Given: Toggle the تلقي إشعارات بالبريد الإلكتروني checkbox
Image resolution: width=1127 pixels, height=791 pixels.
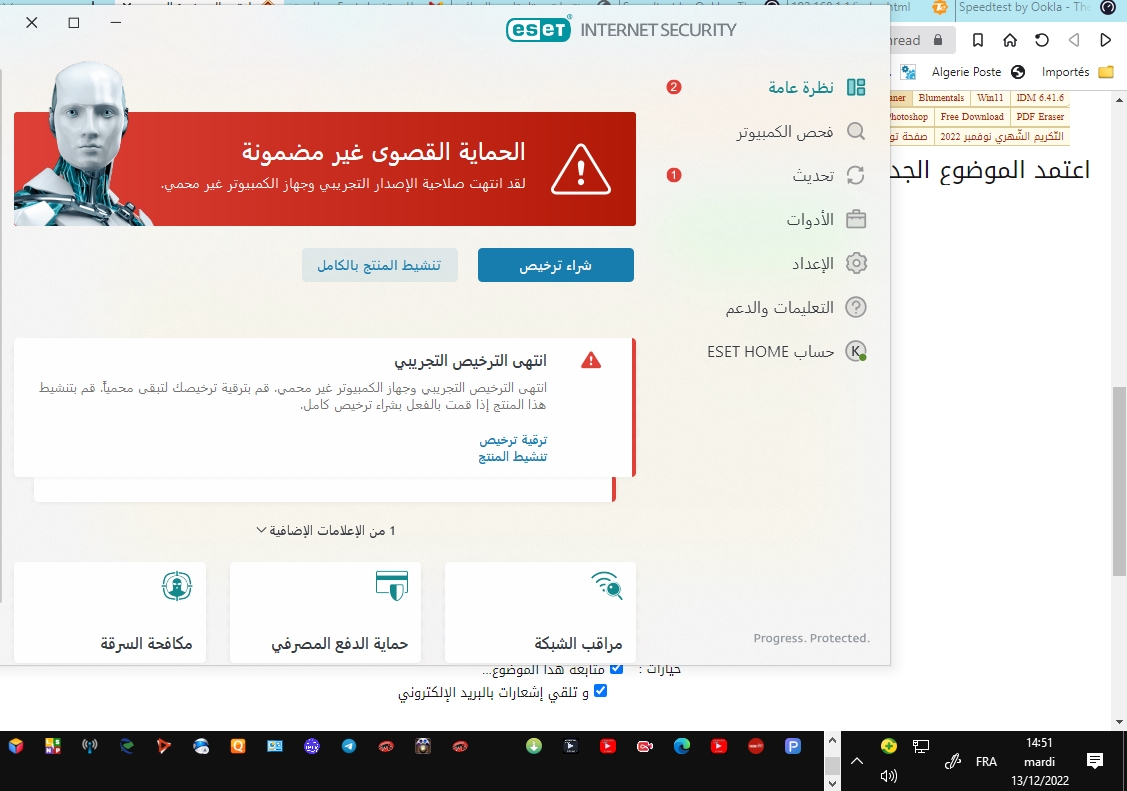Looking at the screenshot, I should pos(600,690).
